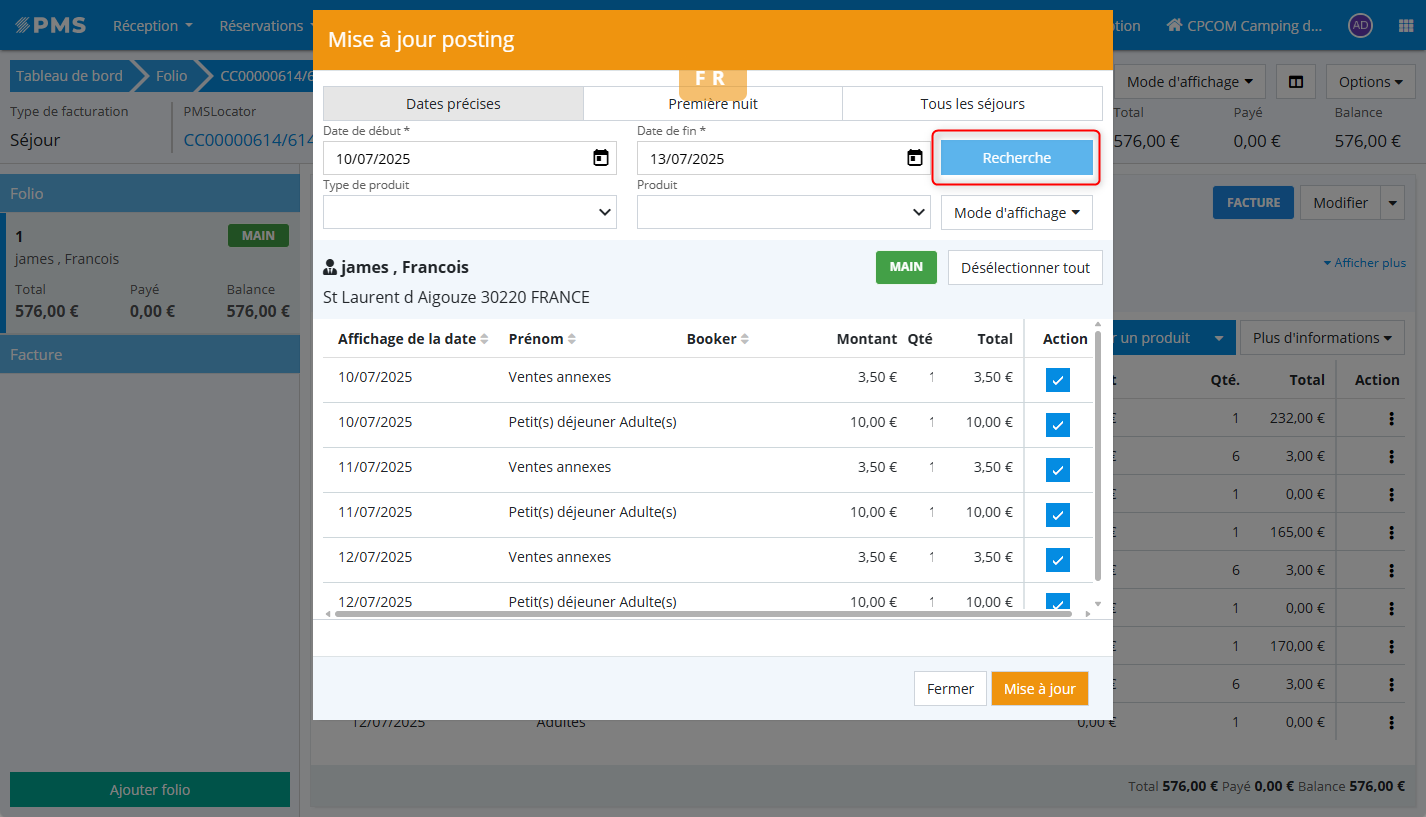Open actions menu for the 232,00 € row
Screen dimensions: 1426x817
click(1391, 419)
